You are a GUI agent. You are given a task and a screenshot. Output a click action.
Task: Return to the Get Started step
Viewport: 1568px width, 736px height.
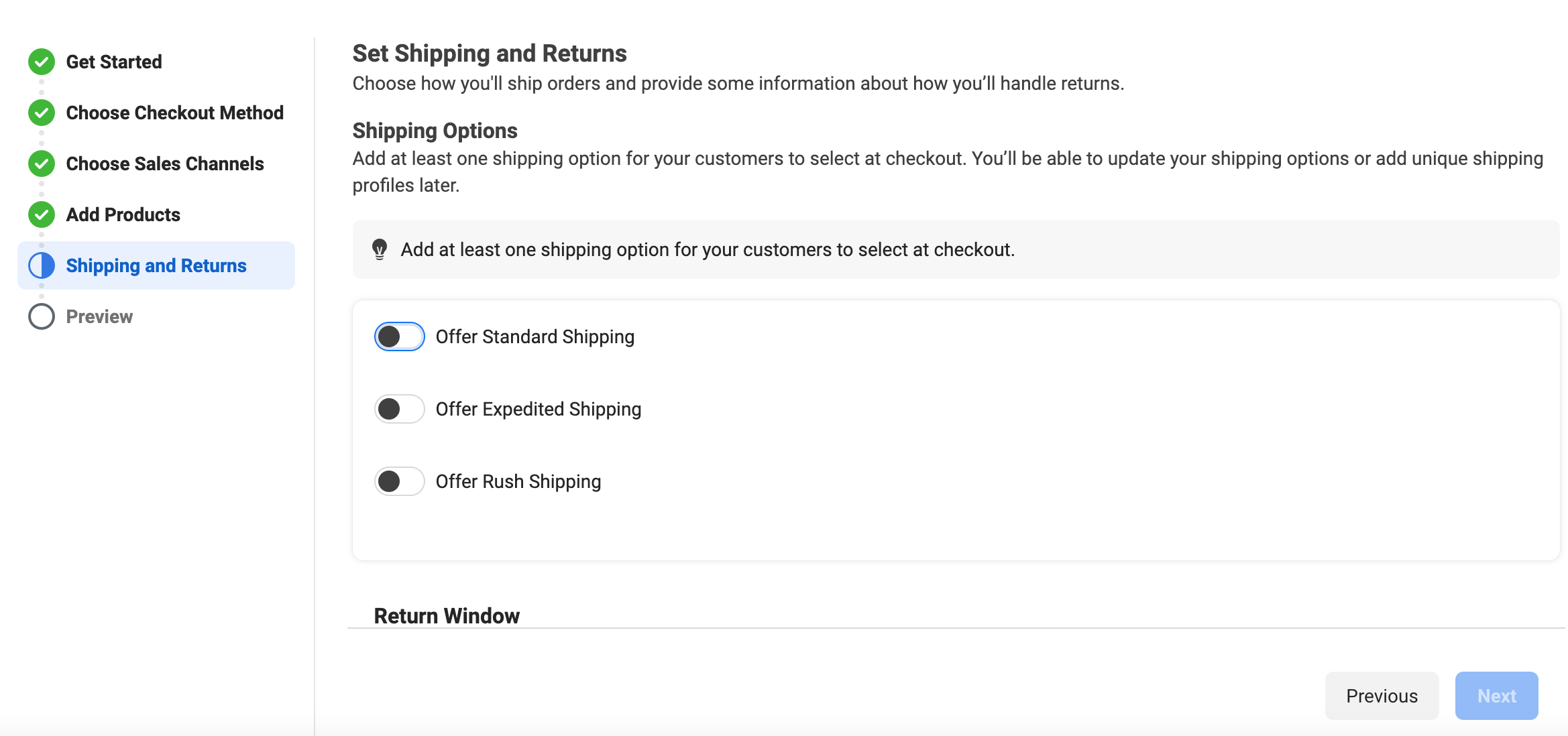(x=114, y=62)
